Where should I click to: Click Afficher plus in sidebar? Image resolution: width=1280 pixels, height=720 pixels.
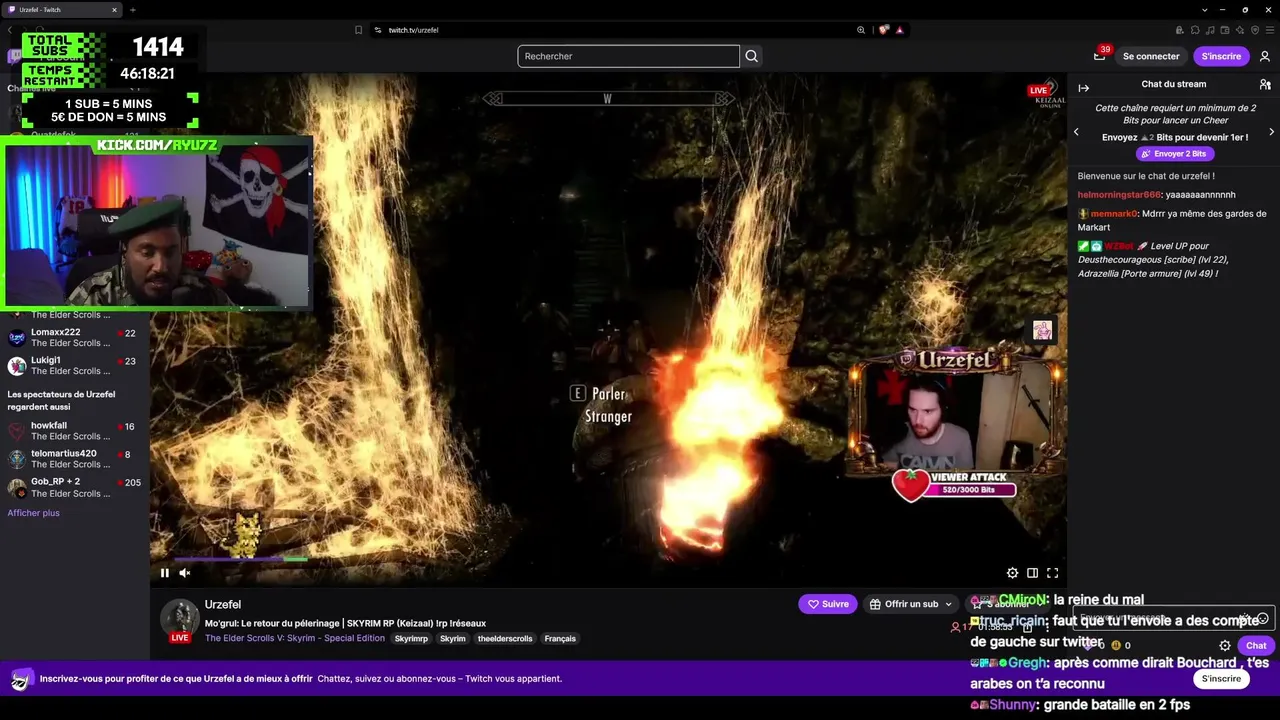pyautogui.click(x=34, y=513)
